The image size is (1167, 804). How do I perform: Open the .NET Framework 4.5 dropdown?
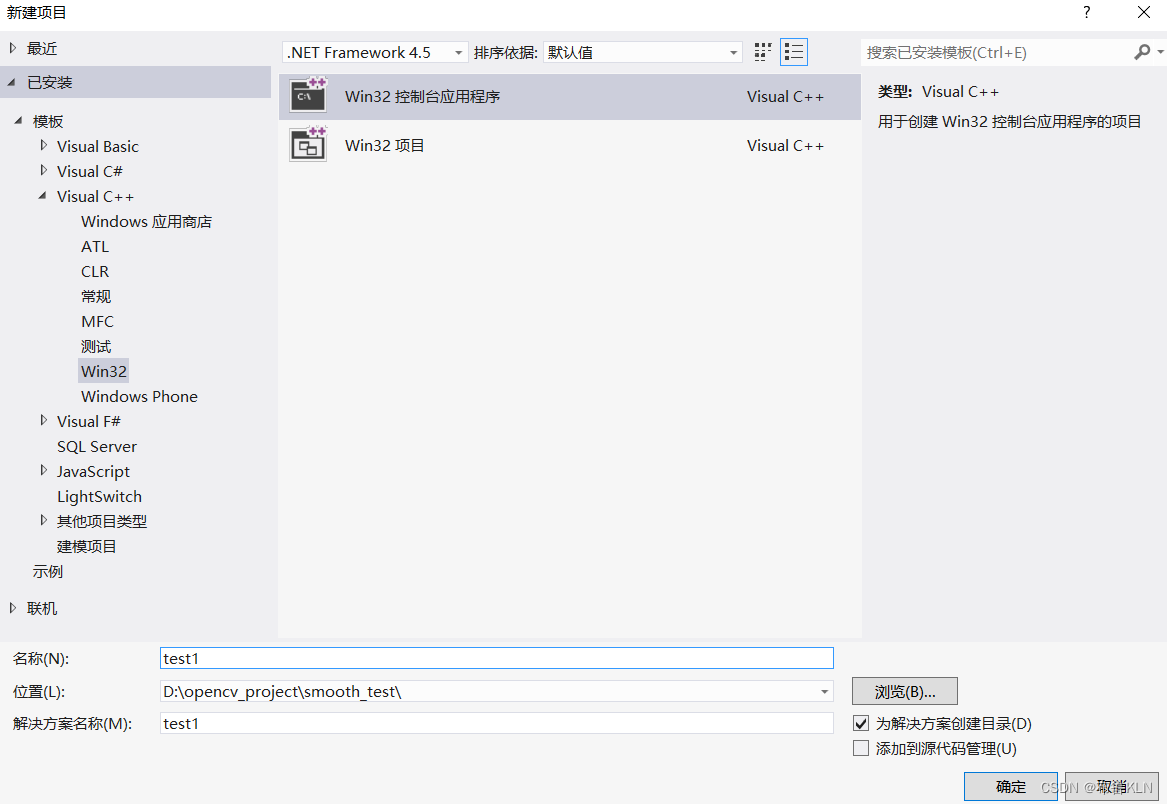click(x=459, y=51)
